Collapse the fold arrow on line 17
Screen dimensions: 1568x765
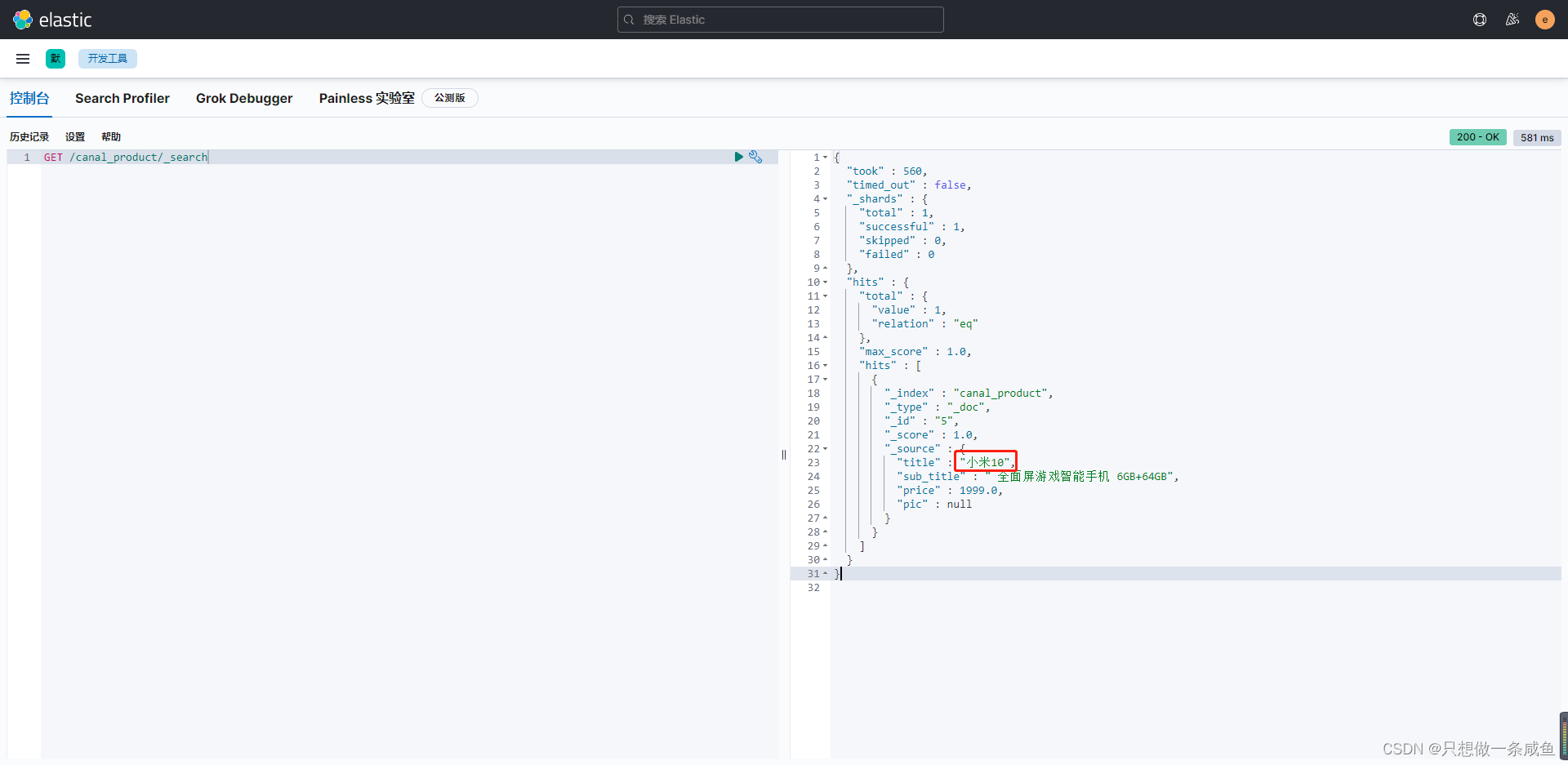point(826,380)
